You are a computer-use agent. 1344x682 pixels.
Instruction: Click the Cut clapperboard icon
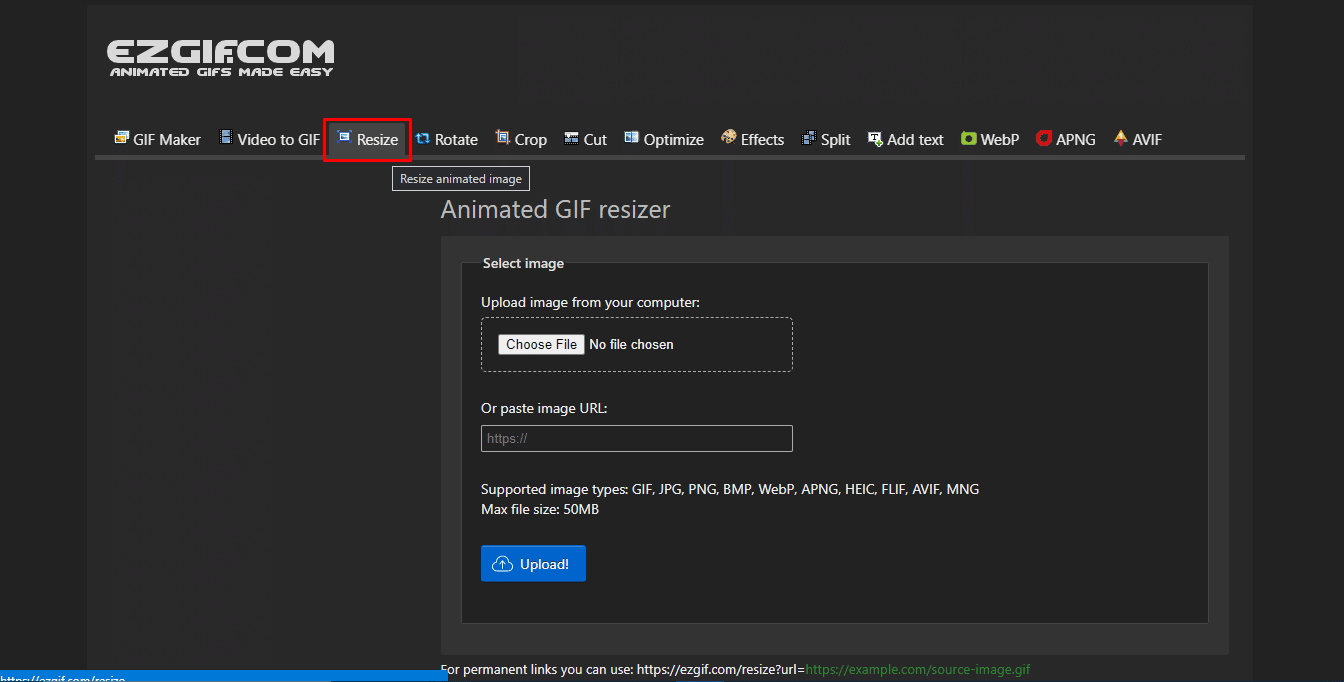(572, 139)
